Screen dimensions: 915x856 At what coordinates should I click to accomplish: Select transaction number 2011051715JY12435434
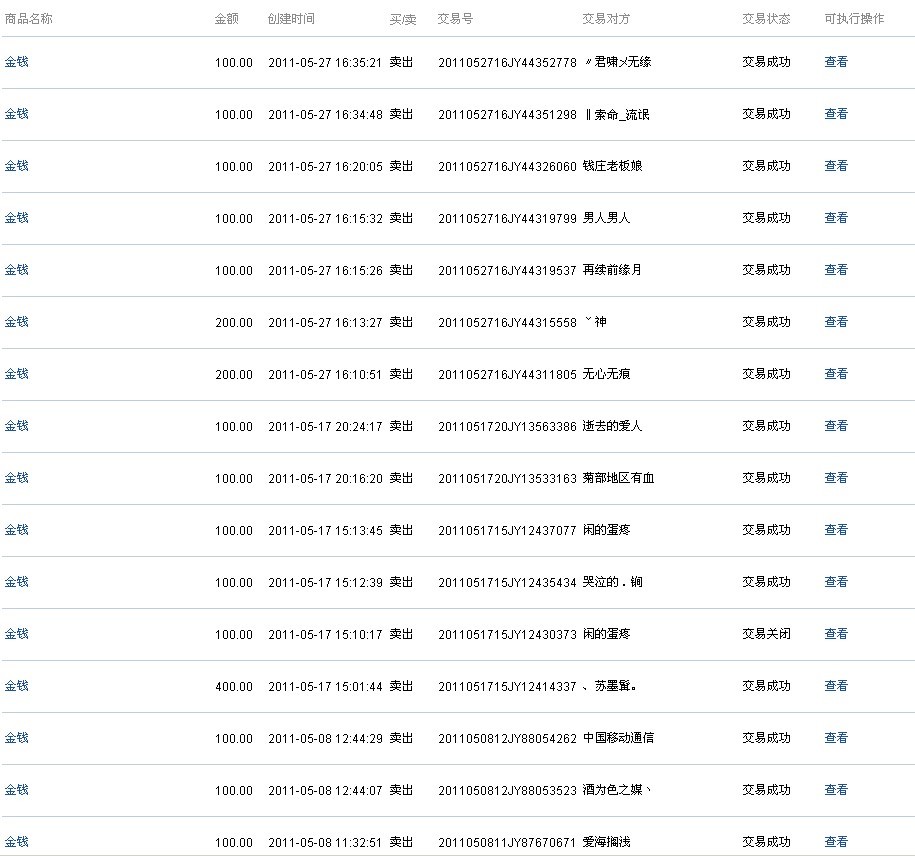coord(507,583)
